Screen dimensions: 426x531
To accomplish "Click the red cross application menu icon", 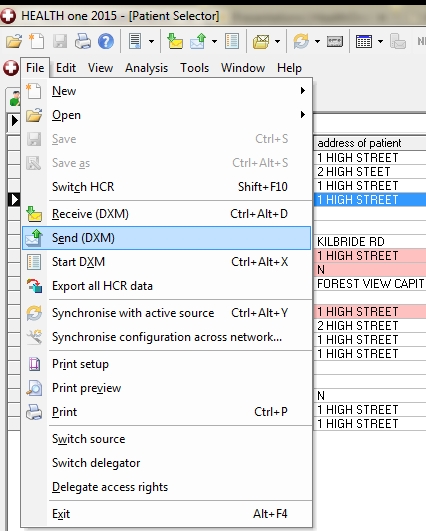I will [x=11, y=68].
